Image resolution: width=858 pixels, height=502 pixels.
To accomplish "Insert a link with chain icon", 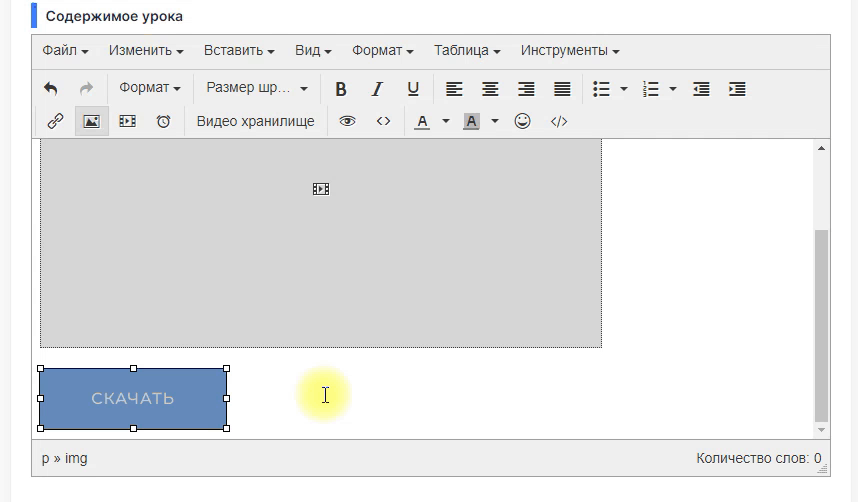I will point(55,121).
